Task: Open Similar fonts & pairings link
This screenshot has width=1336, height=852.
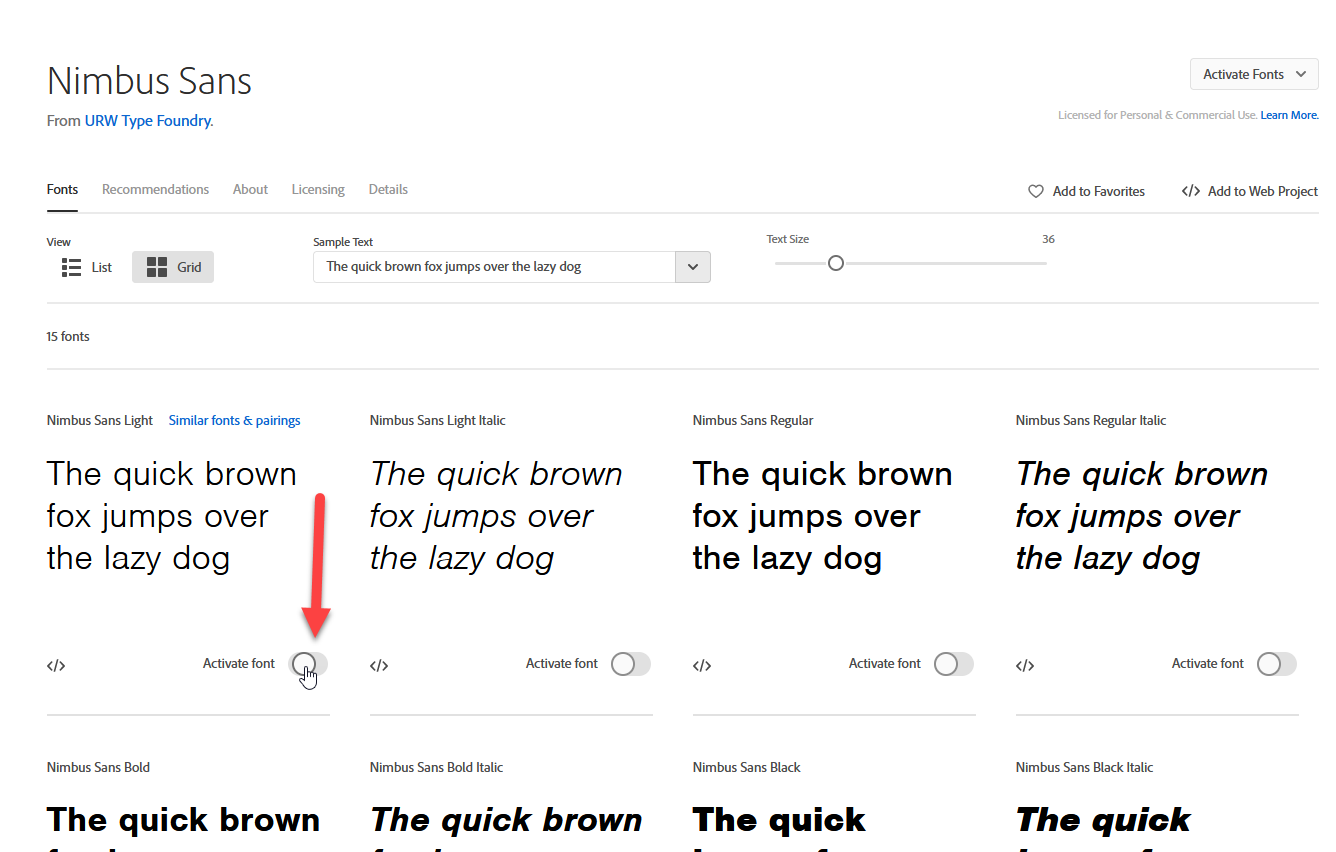Action: (x=234, y=420)
